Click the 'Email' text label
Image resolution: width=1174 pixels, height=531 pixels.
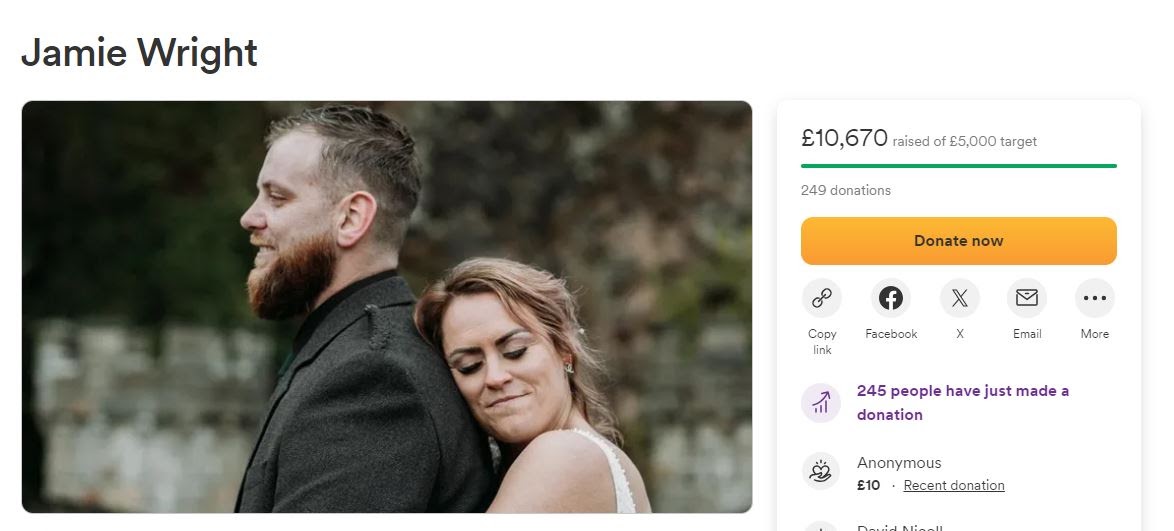[x=1027, y=334]
